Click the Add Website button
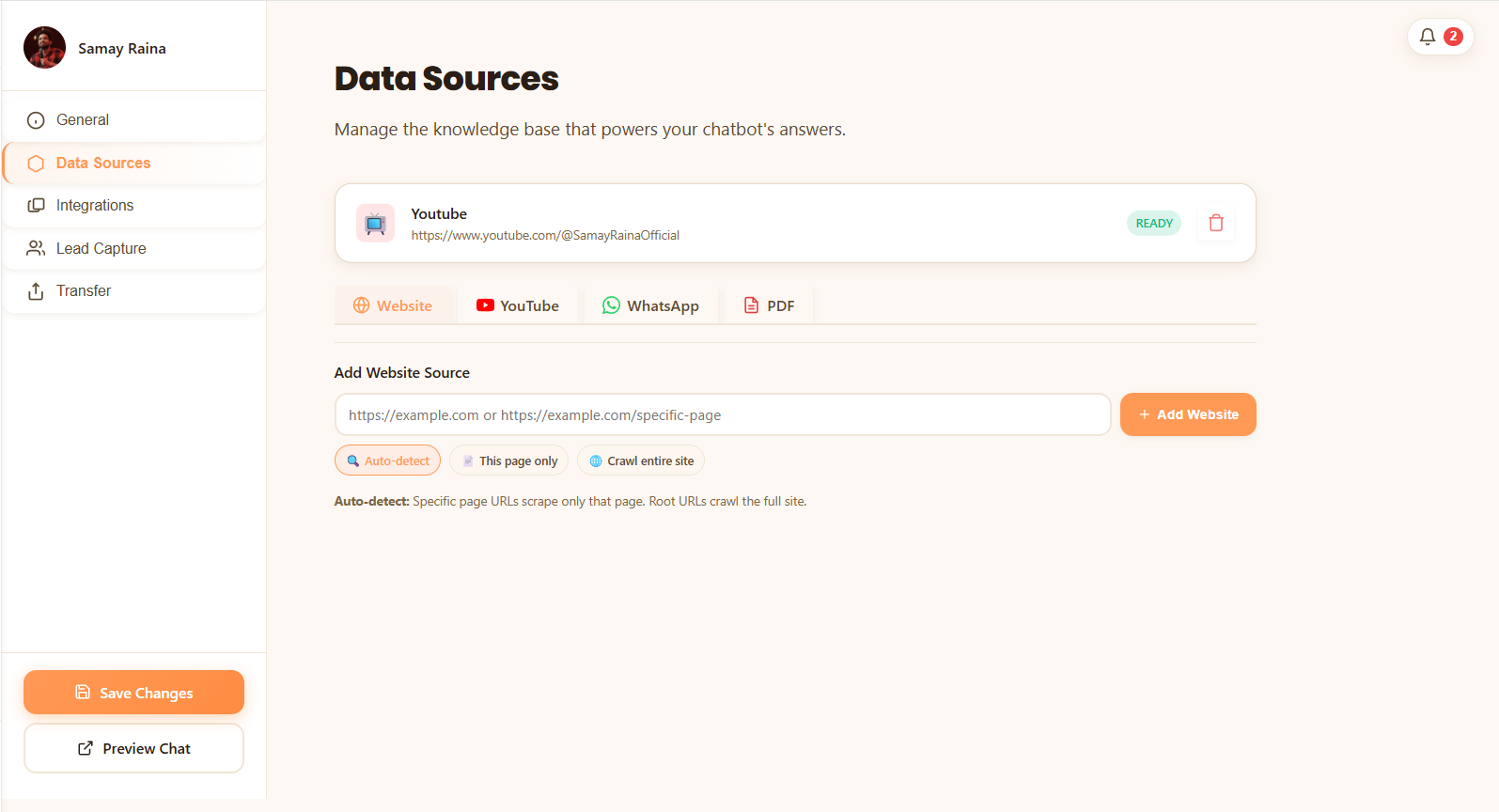Image resolution: width=1499 pixels, height=812 pixels. point(1188,414)
